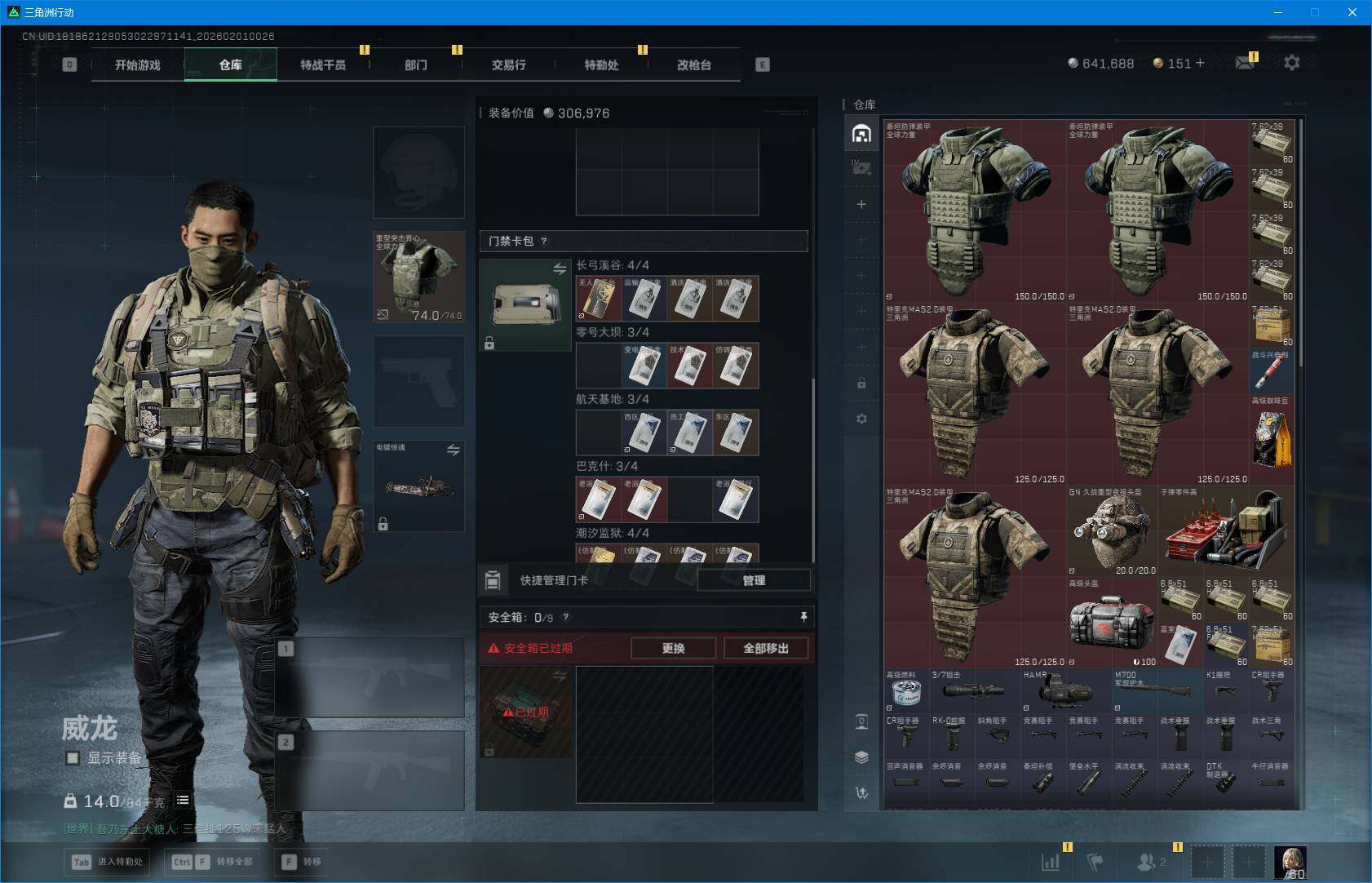The height and width of the screenshot is (883, 1372).
Task: Select the M700 军规护木 item
Action: pyautogui.click(x=1158, y=691)
